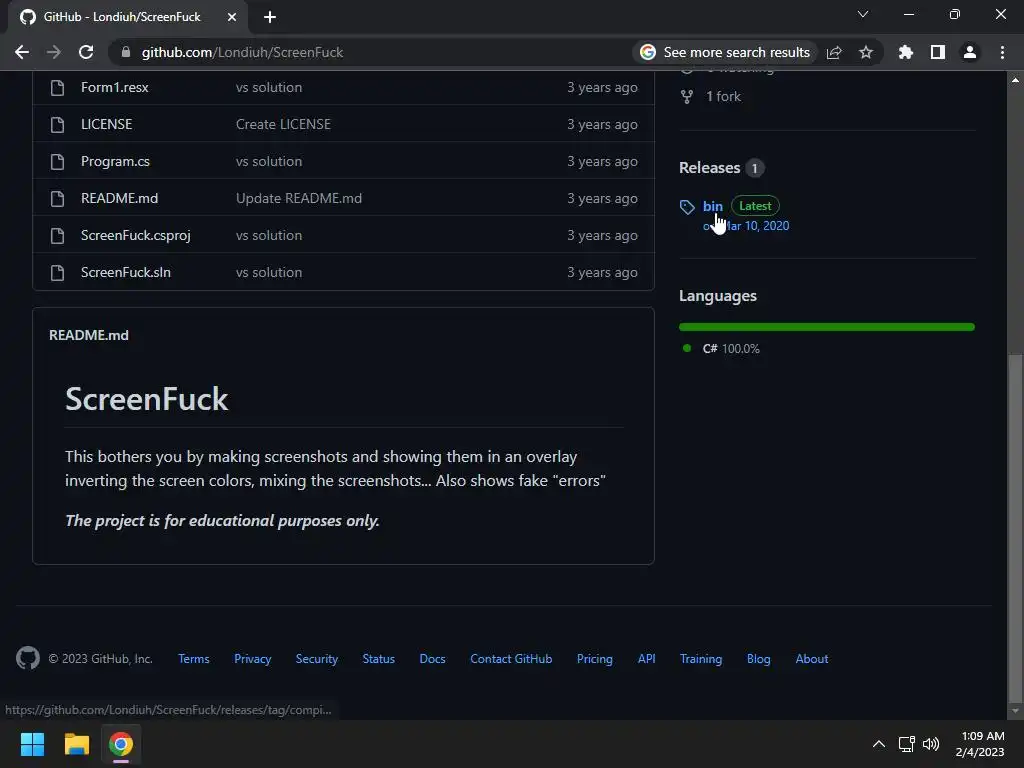Click the release tag icon
Viewport: 1024px width, 768px height.
[x=687, y=207]
